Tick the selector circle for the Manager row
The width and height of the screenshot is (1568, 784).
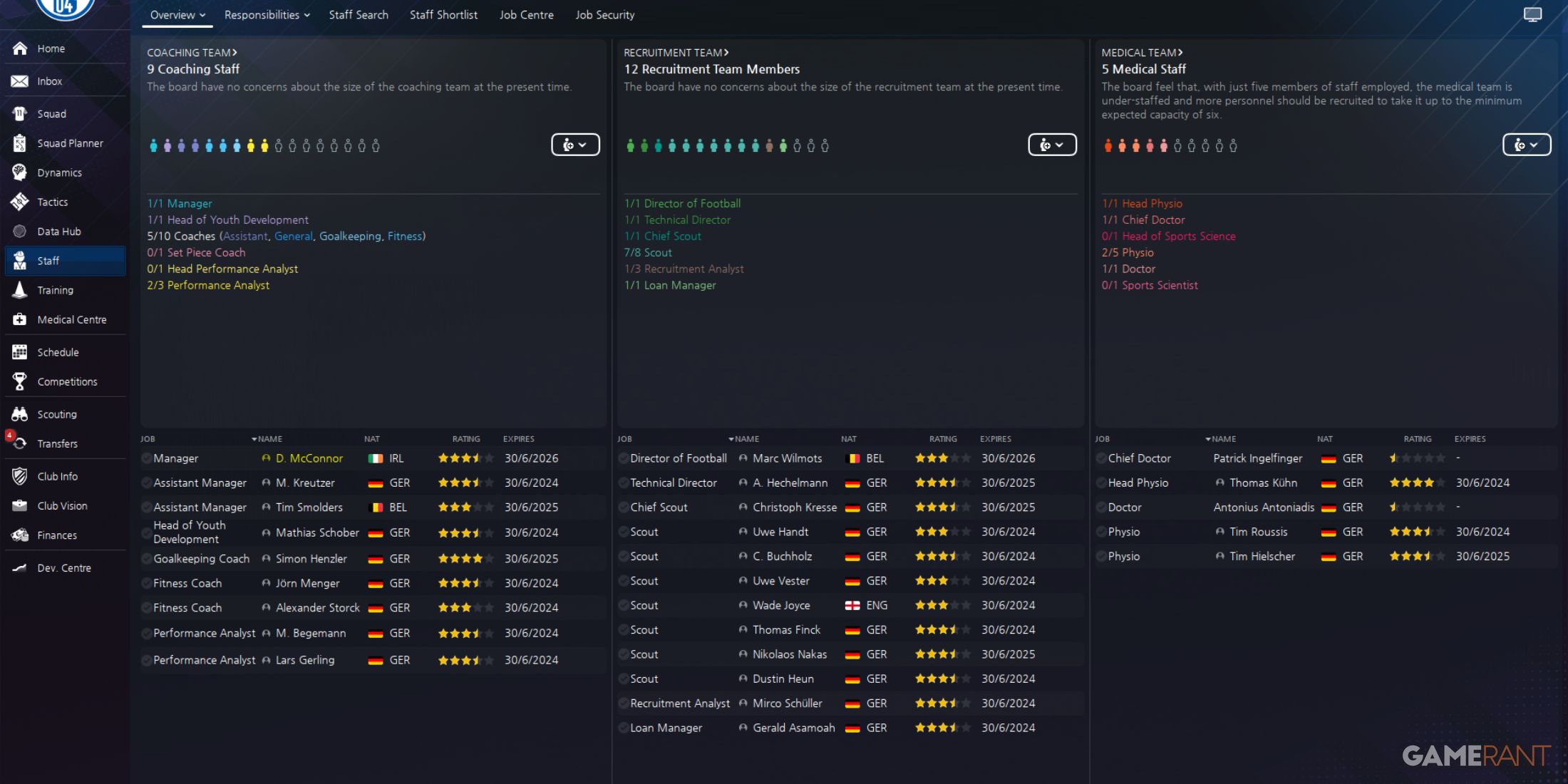[146, 458]
